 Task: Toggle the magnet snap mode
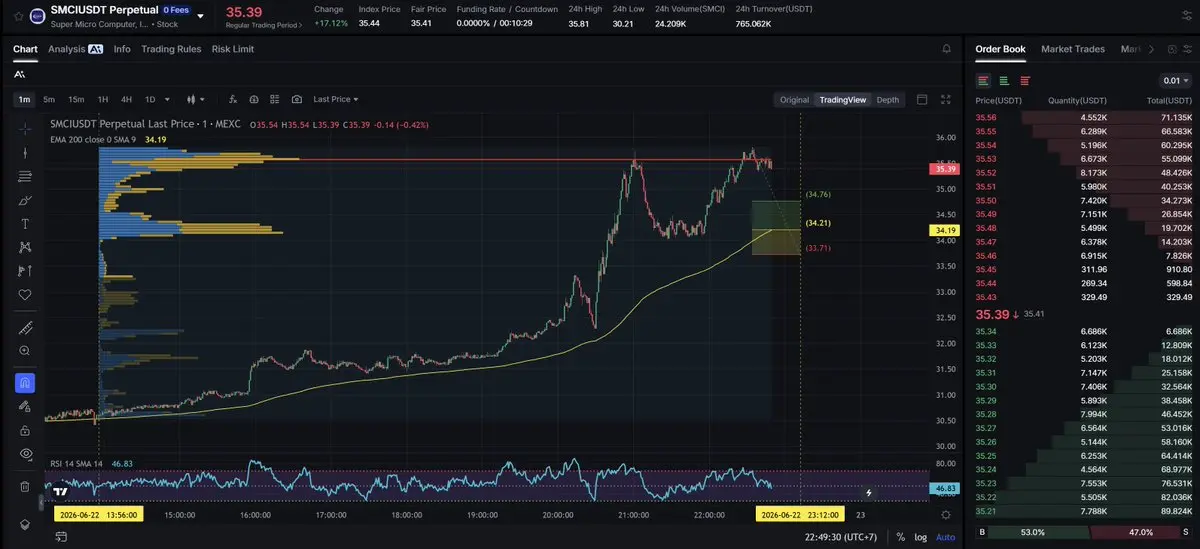25,383
